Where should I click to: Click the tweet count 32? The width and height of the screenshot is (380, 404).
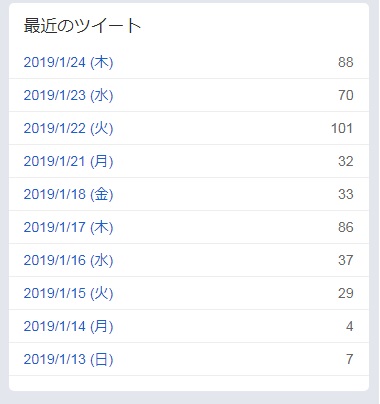[346, 161]
